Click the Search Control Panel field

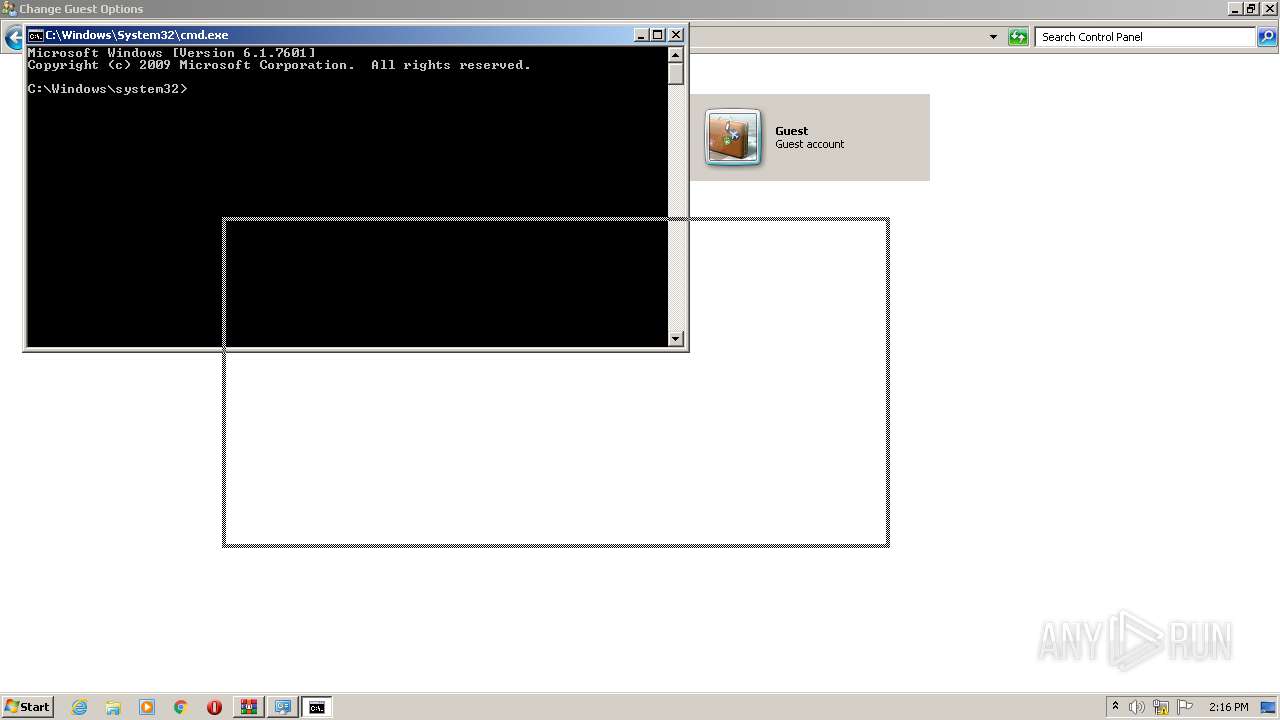1145,37
